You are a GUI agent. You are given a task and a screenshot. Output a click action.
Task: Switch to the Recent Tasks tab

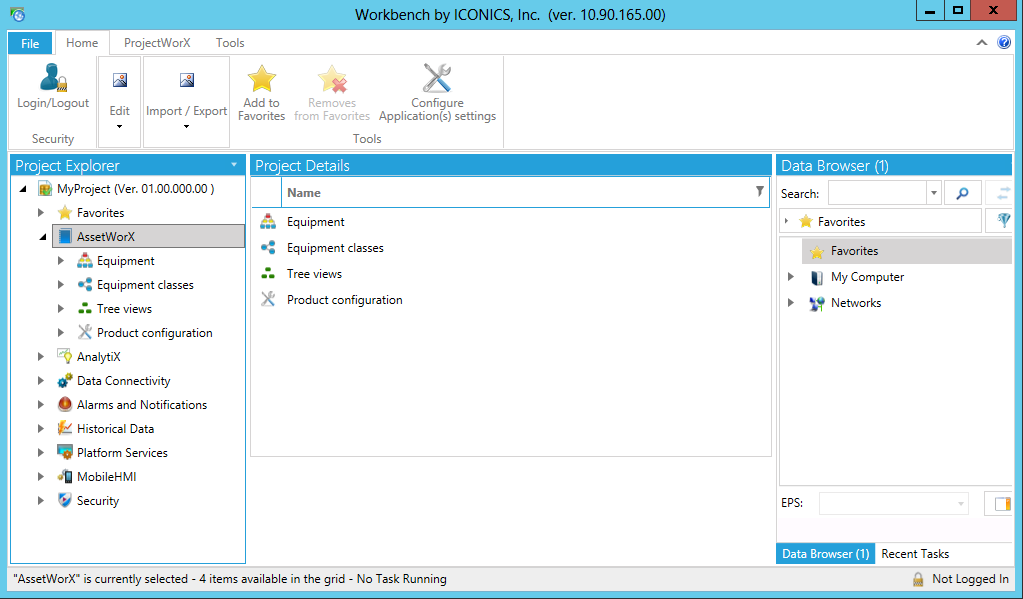(x=915, y=554)
